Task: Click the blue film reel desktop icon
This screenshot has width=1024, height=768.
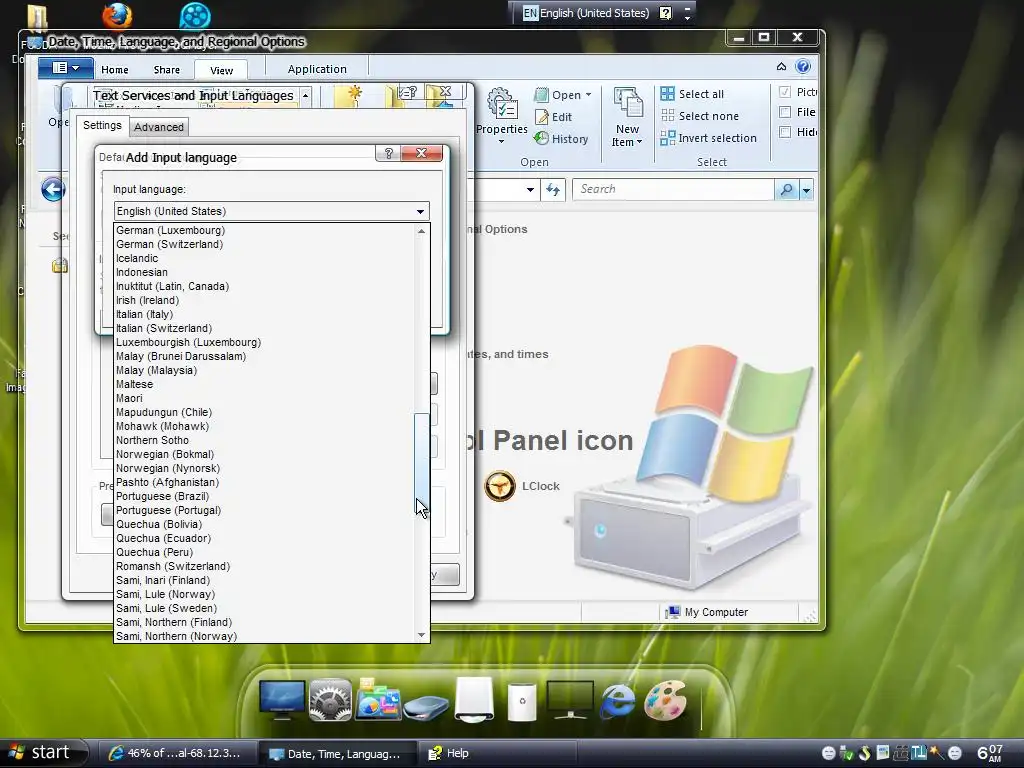Action: (195, 16)
